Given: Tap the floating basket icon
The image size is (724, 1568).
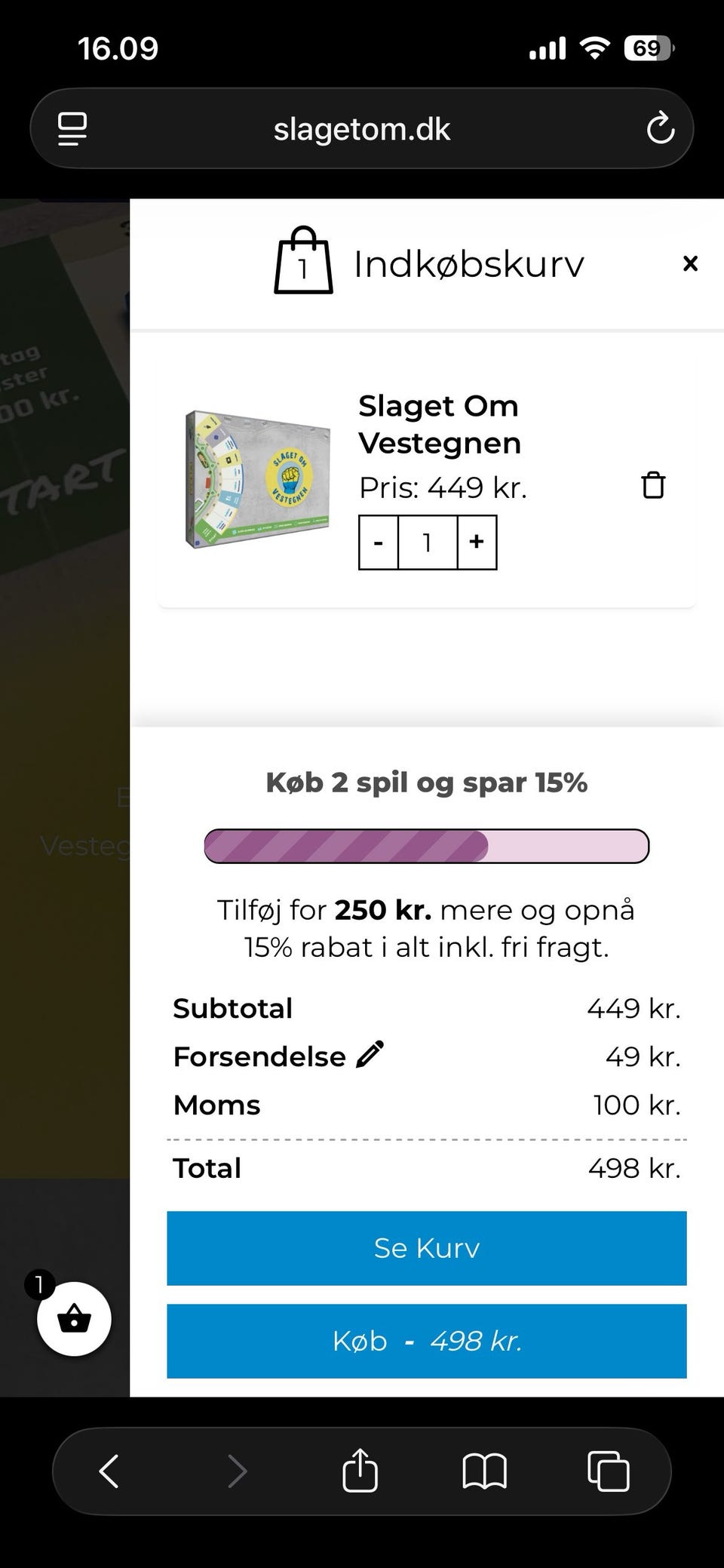Looking at the screenshot, I should pyautogui.click(x=74, y=1319).
